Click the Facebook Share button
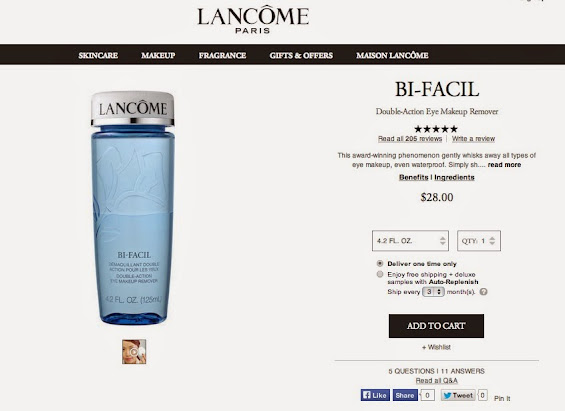 [x=405, y=395]
